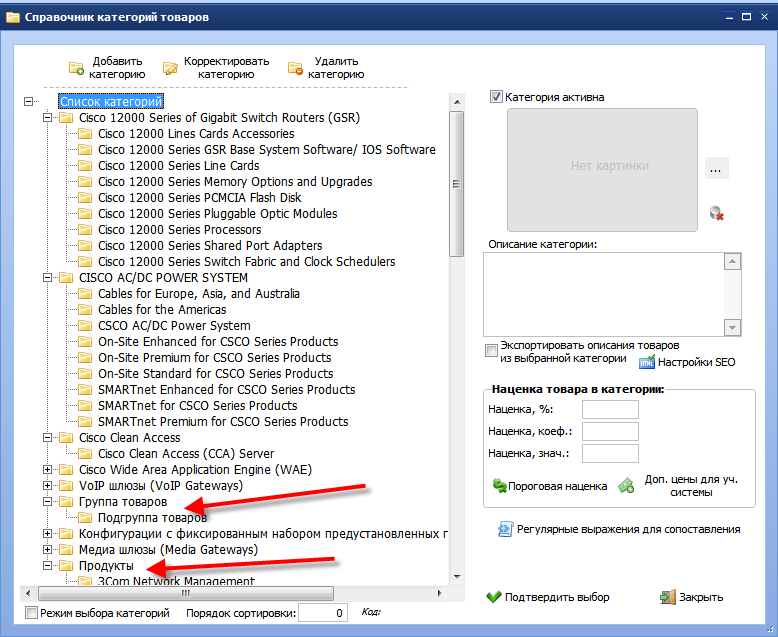Click Подтвердить выбор button
The height and width of the screenshot is (637, 778).
pos(548,597)
